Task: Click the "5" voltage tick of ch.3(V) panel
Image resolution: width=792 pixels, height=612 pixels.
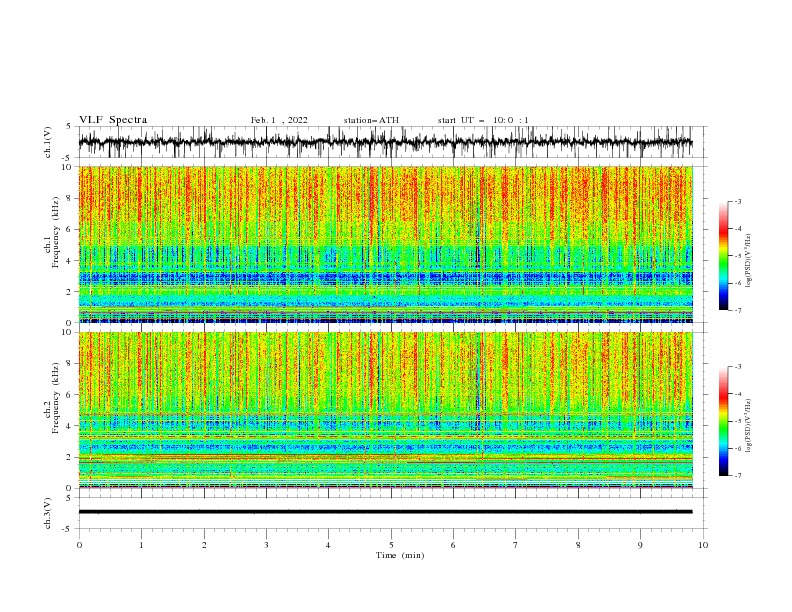Action: 70,498
